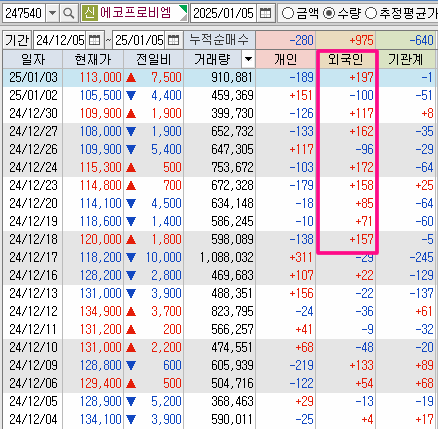
Task: Click the 누적순매수 label
Action: (219, 40)
